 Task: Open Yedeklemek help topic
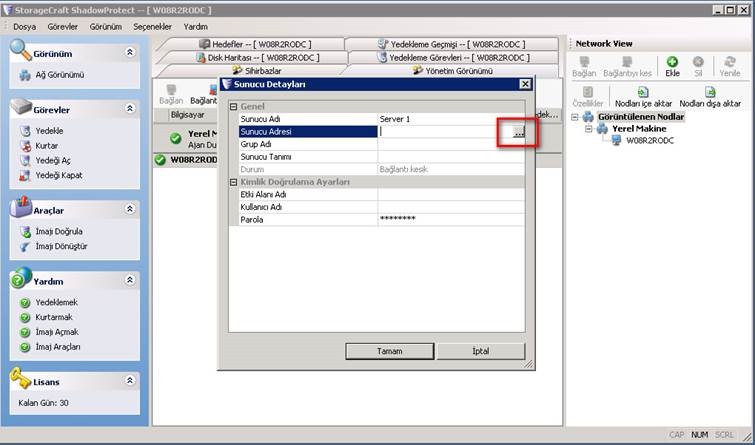coord(56,302)
